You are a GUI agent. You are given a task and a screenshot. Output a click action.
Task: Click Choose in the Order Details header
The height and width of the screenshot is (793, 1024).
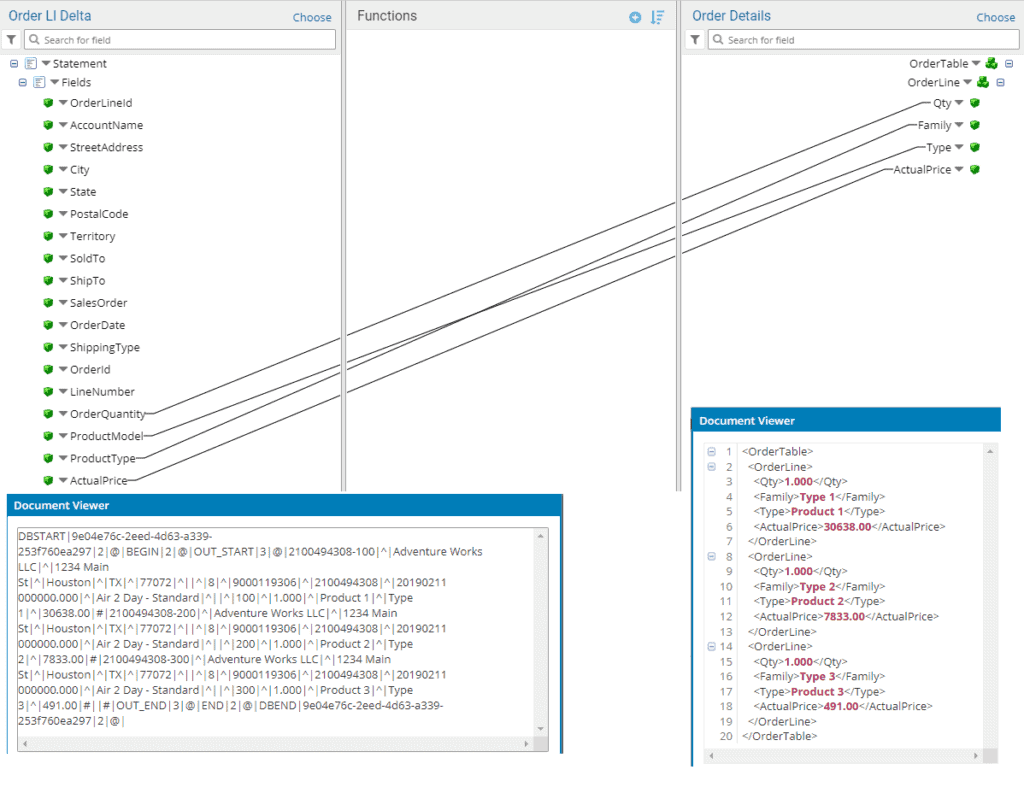tap(995, 18)
